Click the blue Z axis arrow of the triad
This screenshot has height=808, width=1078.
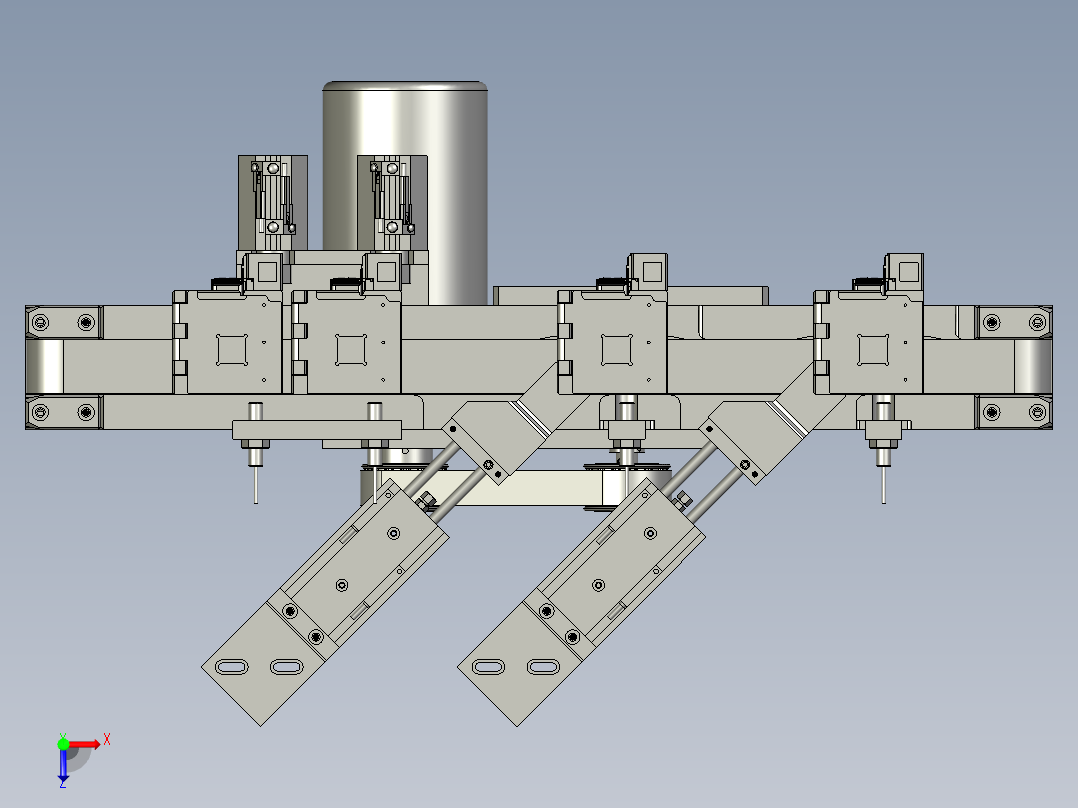click(63, 767)
